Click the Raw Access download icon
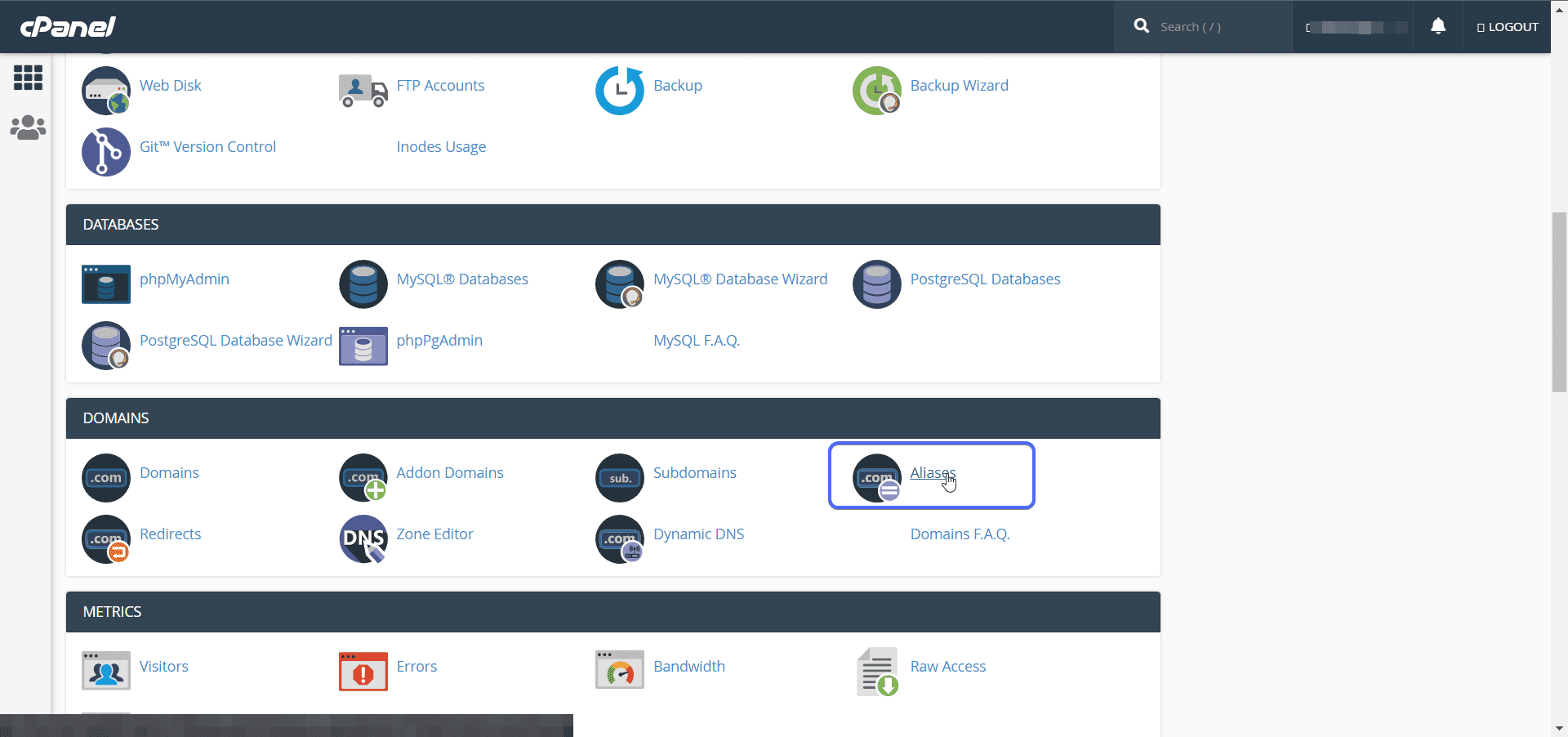 coord(877,672)
